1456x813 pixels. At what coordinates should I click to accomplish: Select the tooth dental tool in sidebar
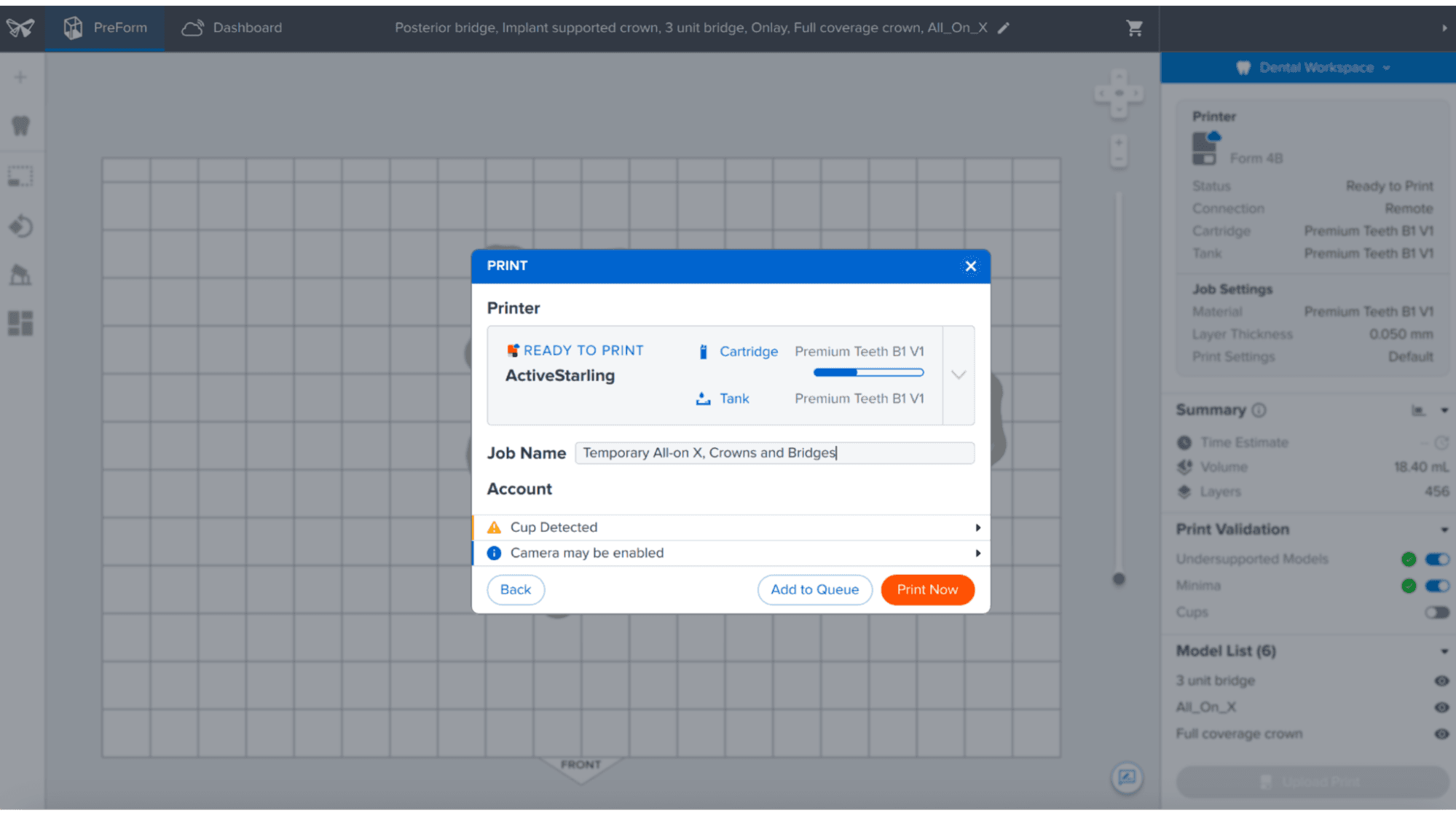click(x=20, y=126)
